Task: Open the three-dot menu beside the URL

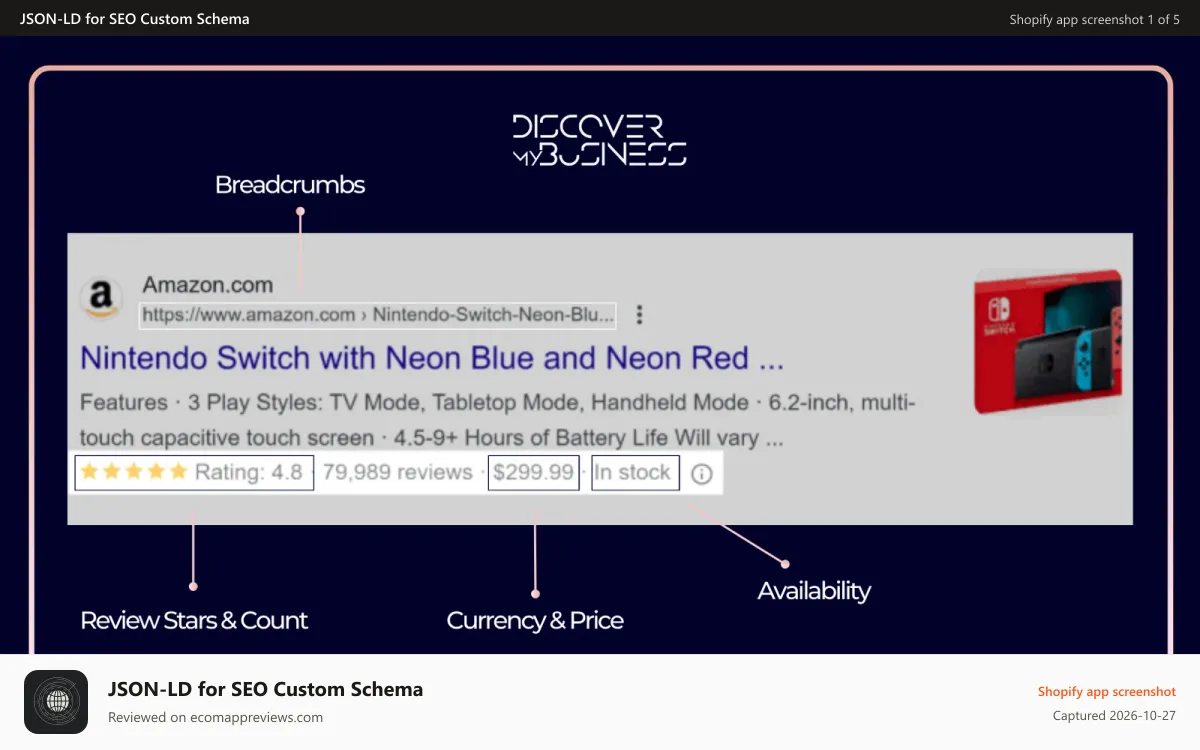Action: 640,315
